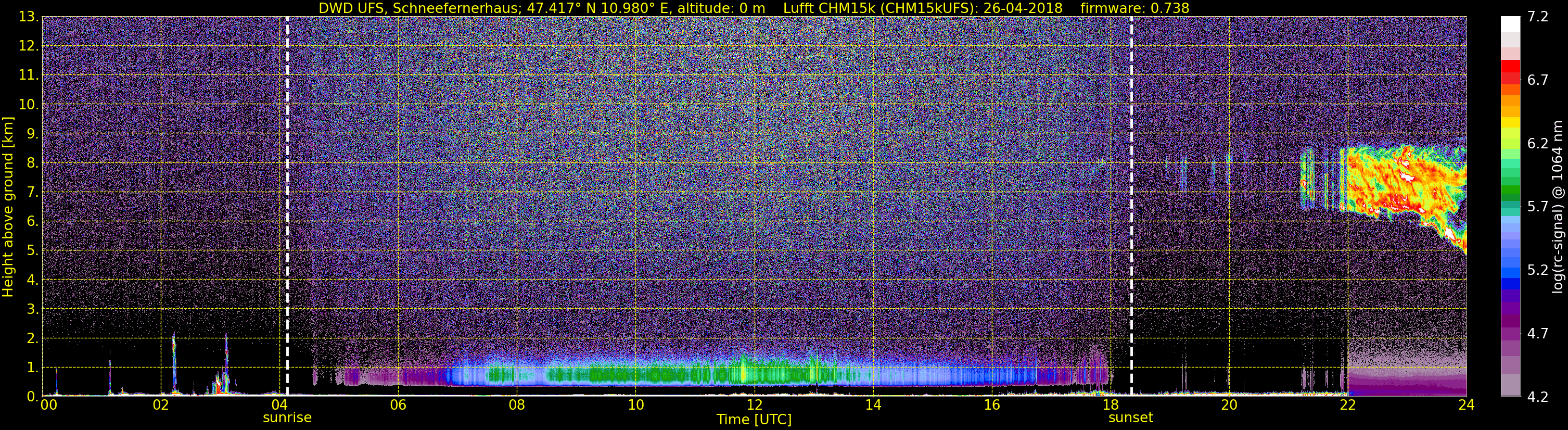This screenshot has height=430, width=1568.
Task: Click the colorbar tick label 6.2
Action: (1538, 144)
